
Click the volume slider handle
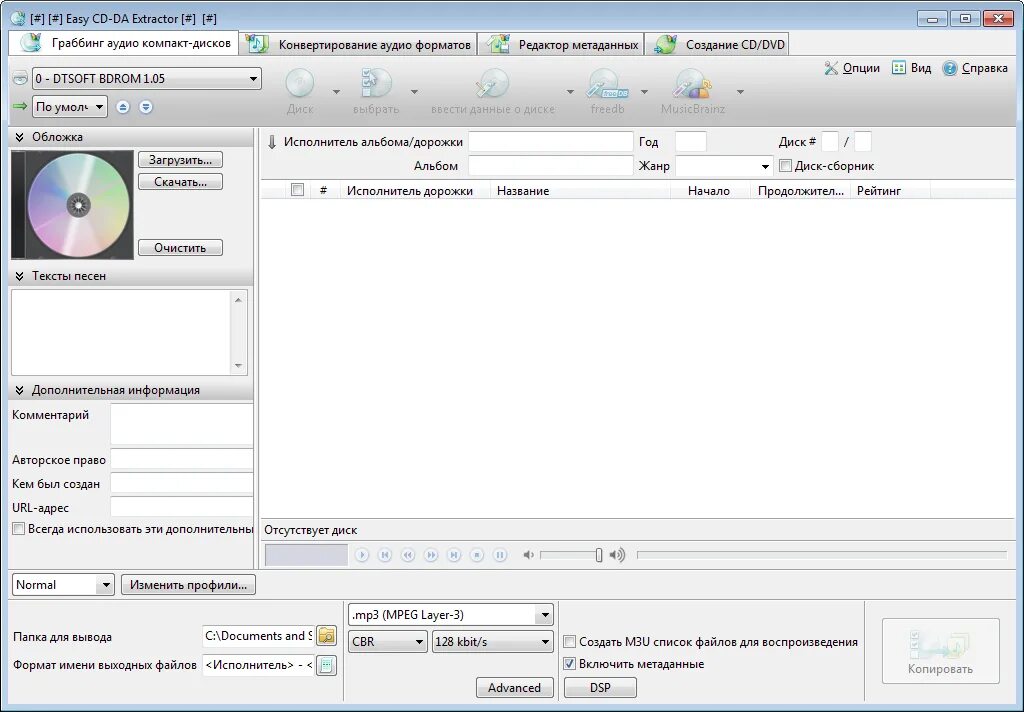(599, 555)
